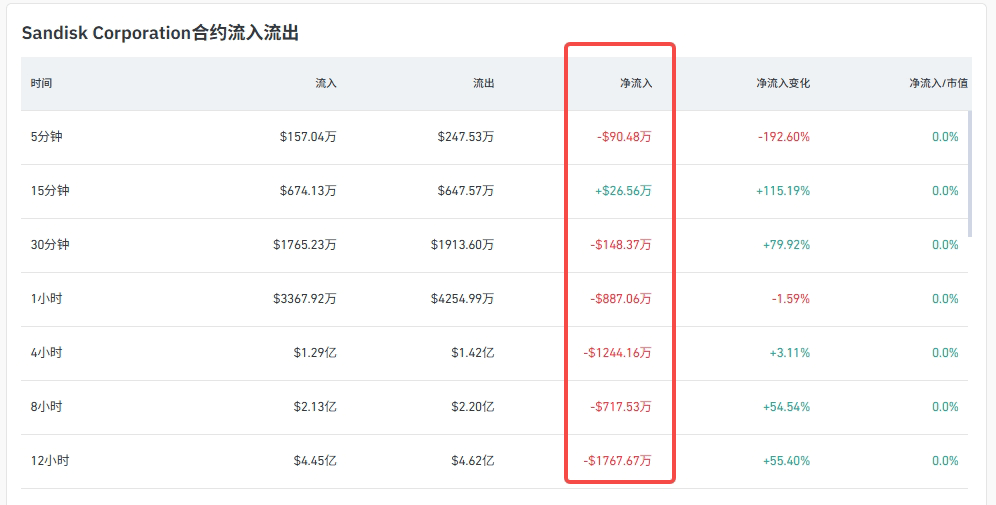The height and width of the screenshot is (505, 996).
Task: Select the 4小时 row label
Action: pos(46,353)
